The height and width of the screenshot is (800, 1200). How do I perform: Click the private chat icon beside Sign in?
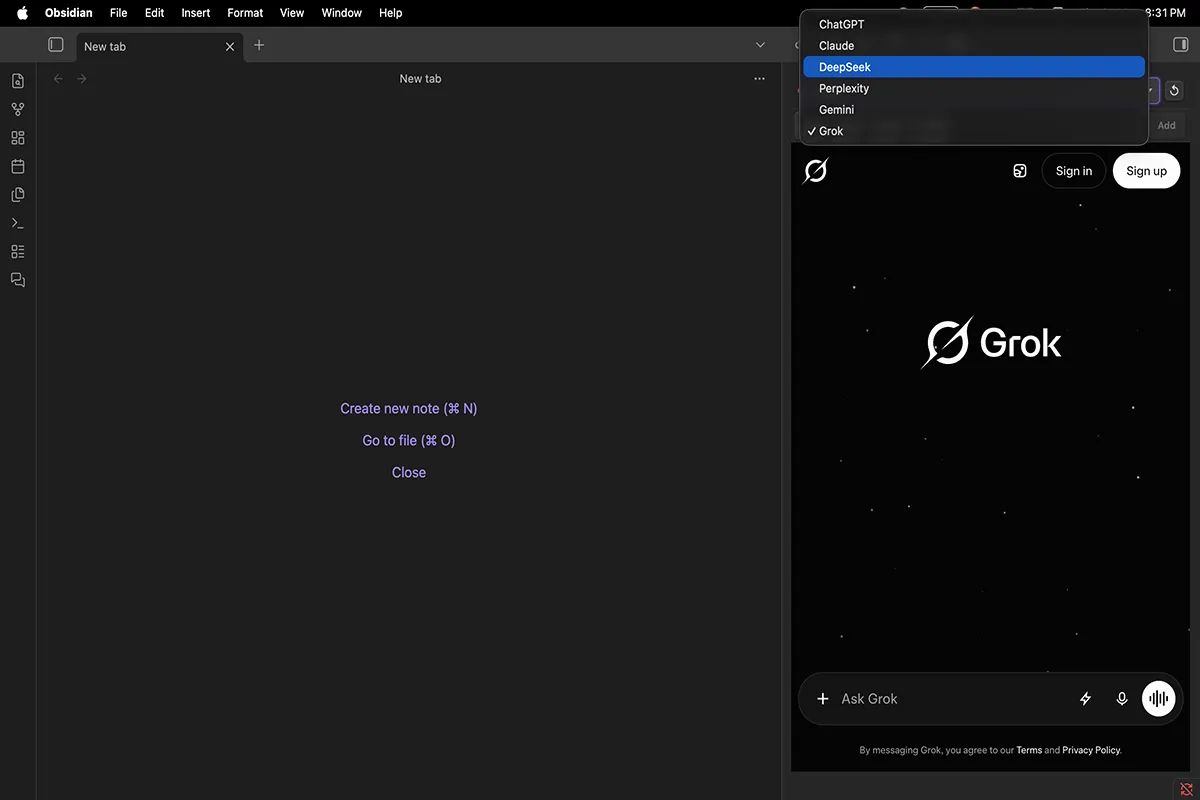click(1020, 171)
